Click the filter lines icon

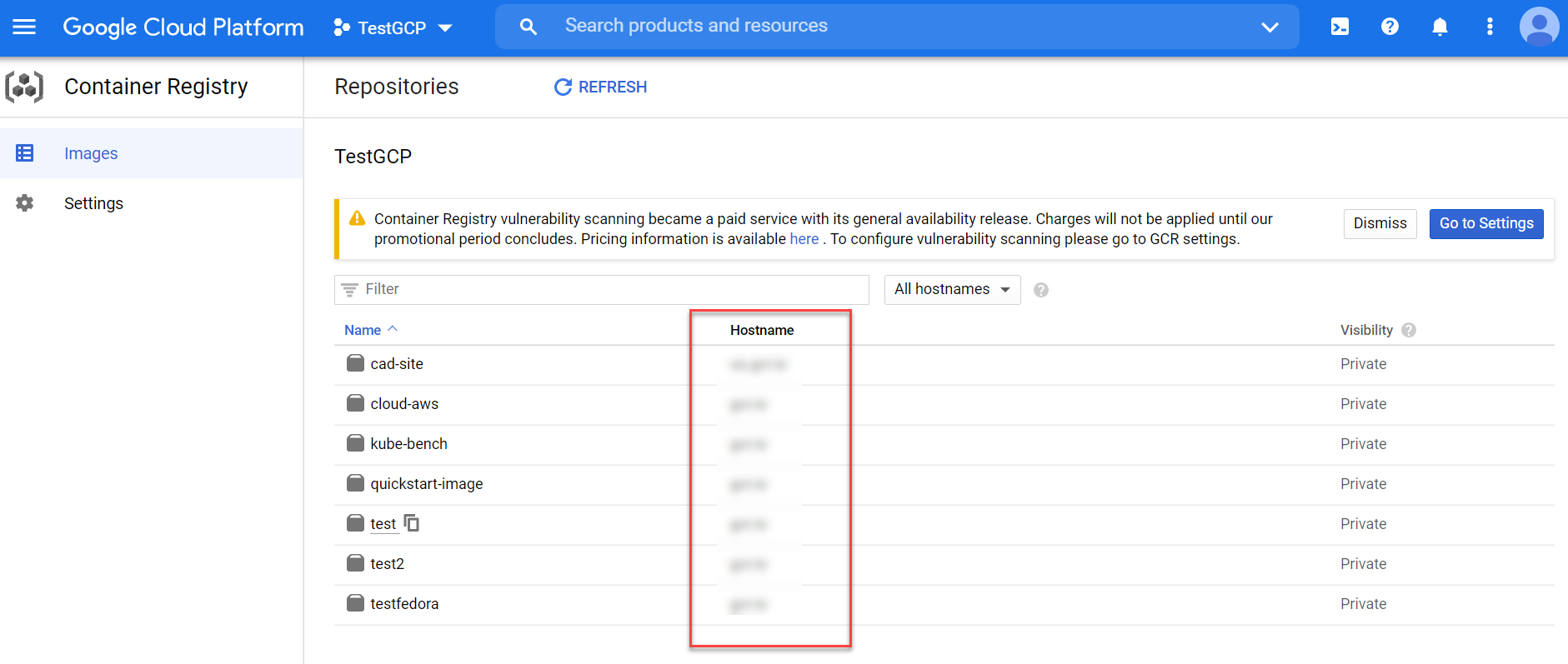click(x=350, y=289)
